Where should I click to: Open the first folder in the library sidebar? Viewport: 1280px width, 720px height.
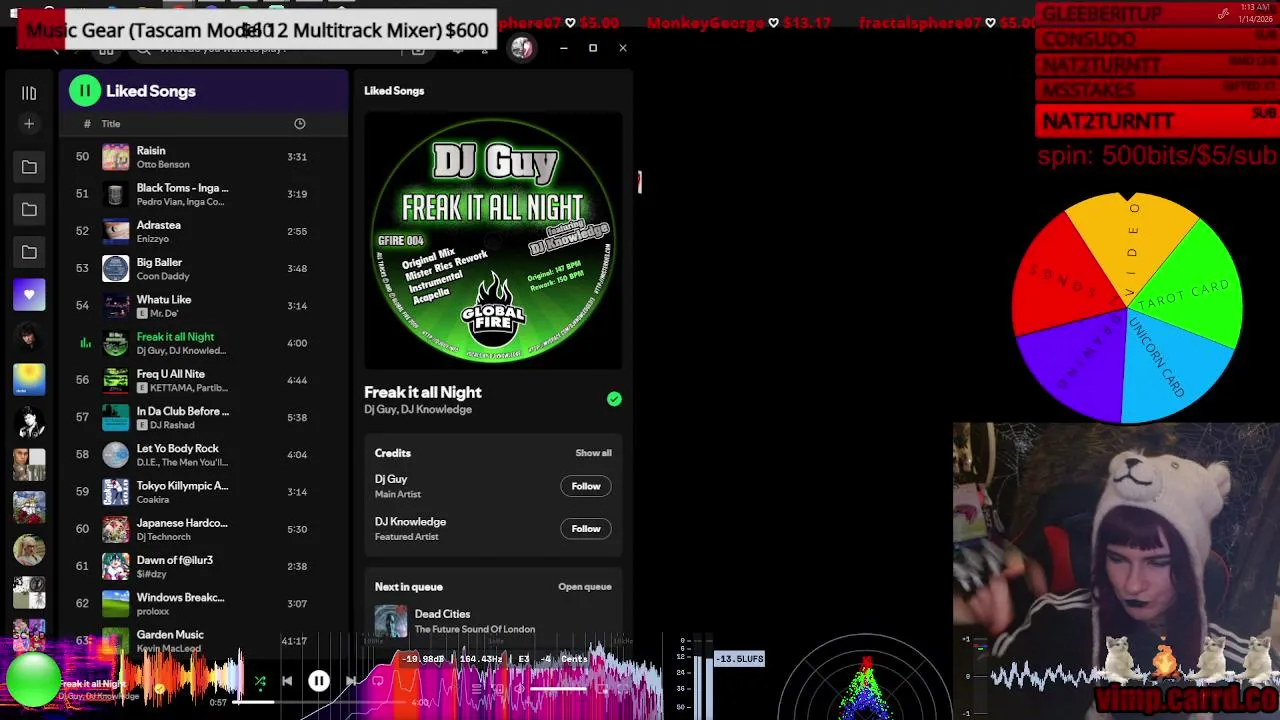(29, 167)
